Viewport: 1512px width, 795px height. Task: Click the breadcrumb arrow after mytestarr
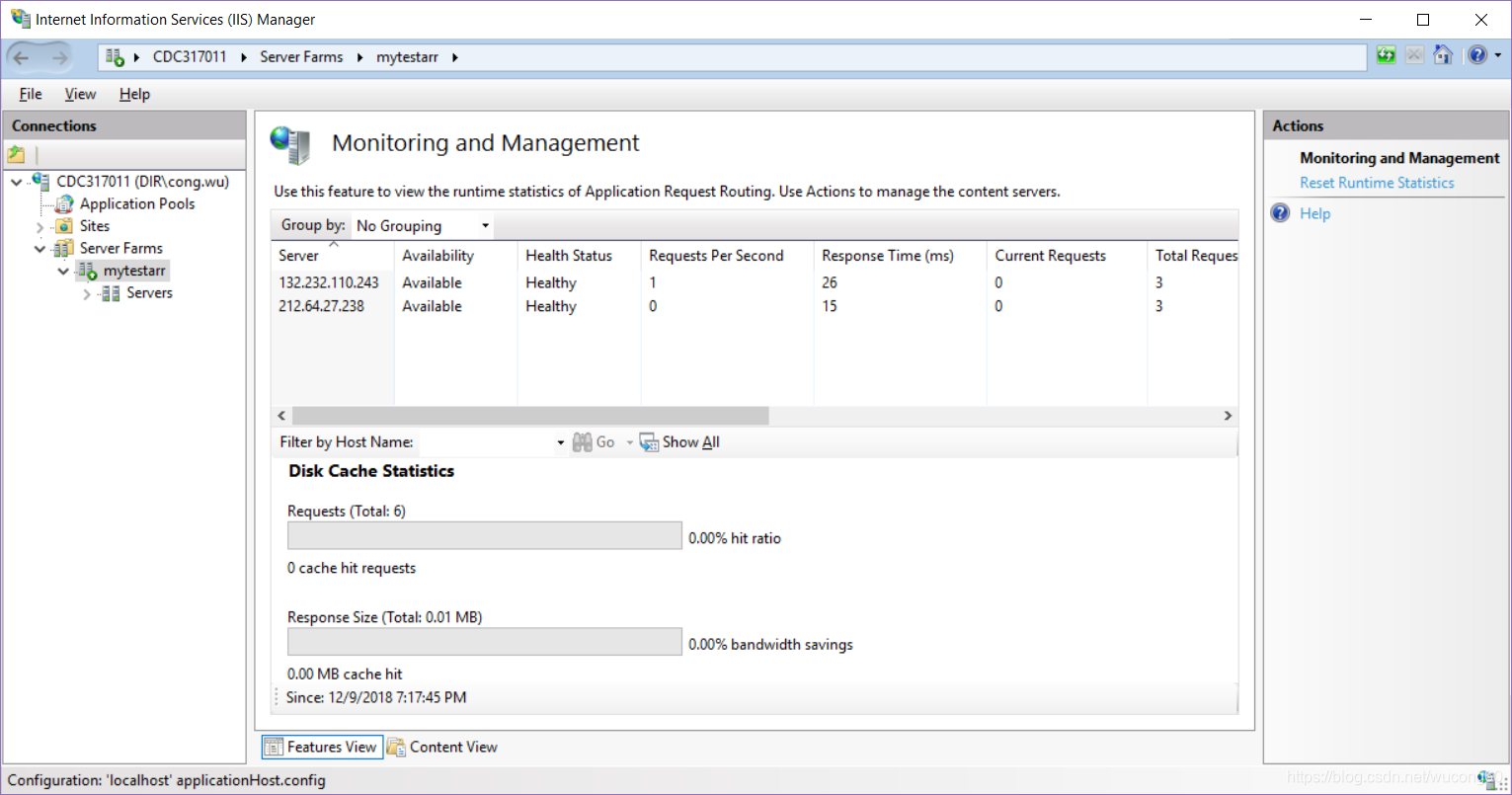pyautogui.click(x=455, y=57)
